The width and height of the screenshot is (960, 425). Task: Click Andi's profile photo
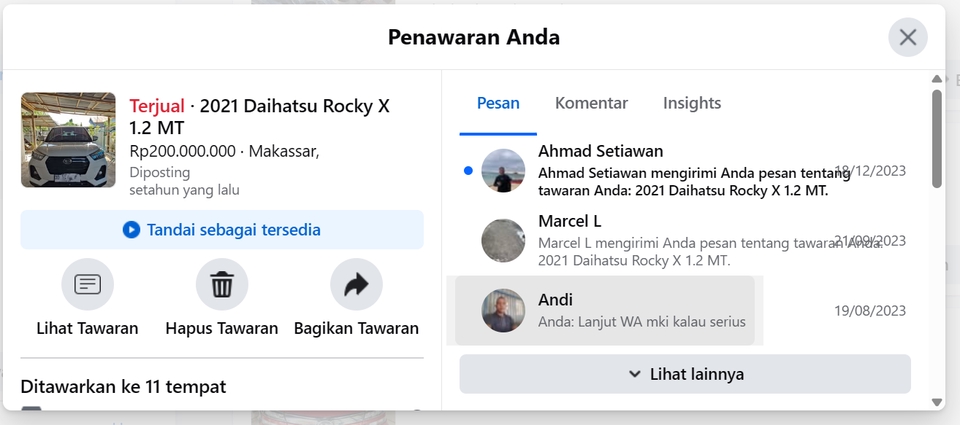pos(503,311)
